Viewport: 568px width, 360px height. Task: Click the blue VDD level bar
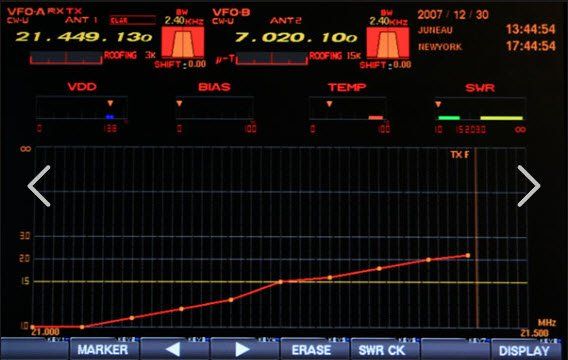point(110,117)
